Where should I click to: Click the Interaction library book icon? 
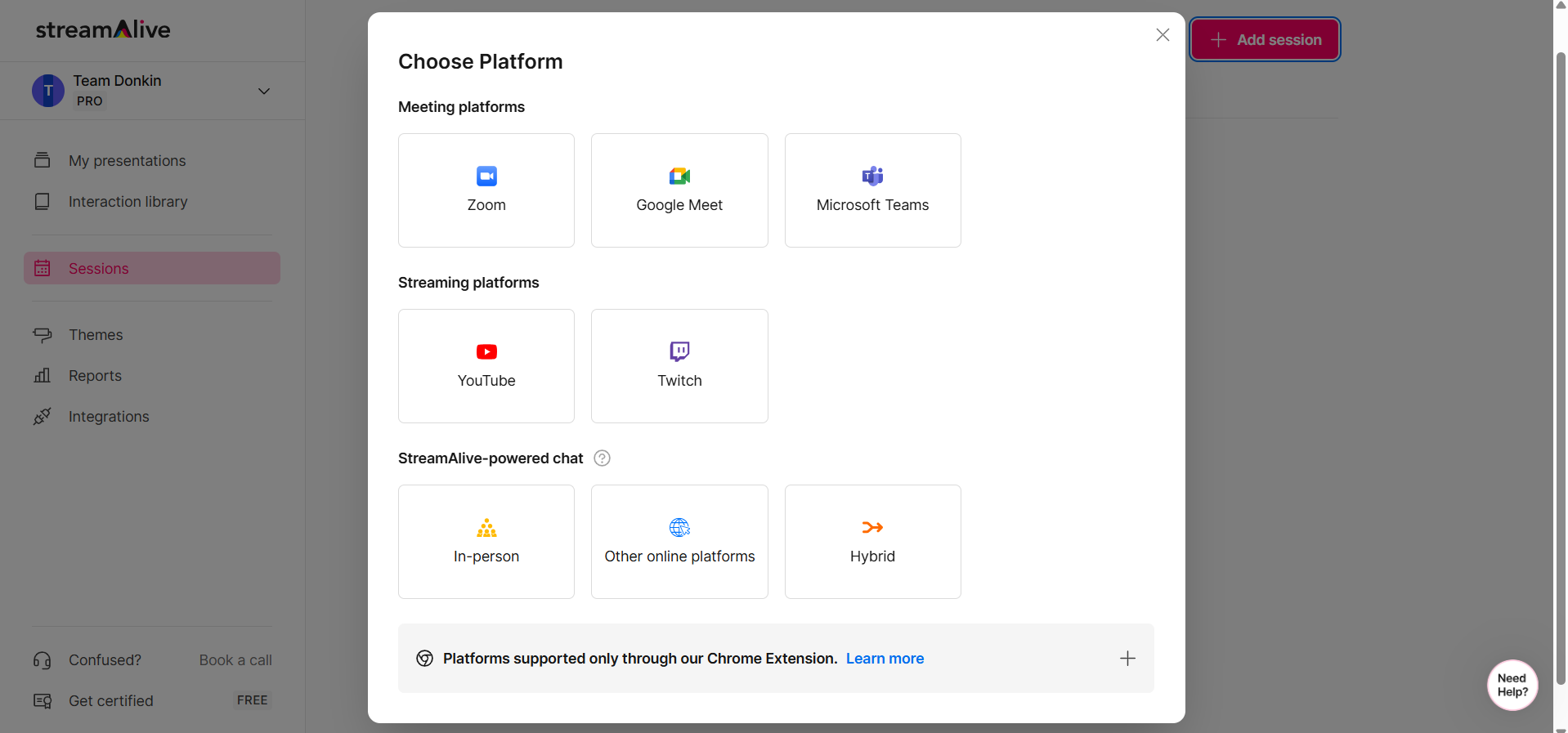click(x=43, y=201)
